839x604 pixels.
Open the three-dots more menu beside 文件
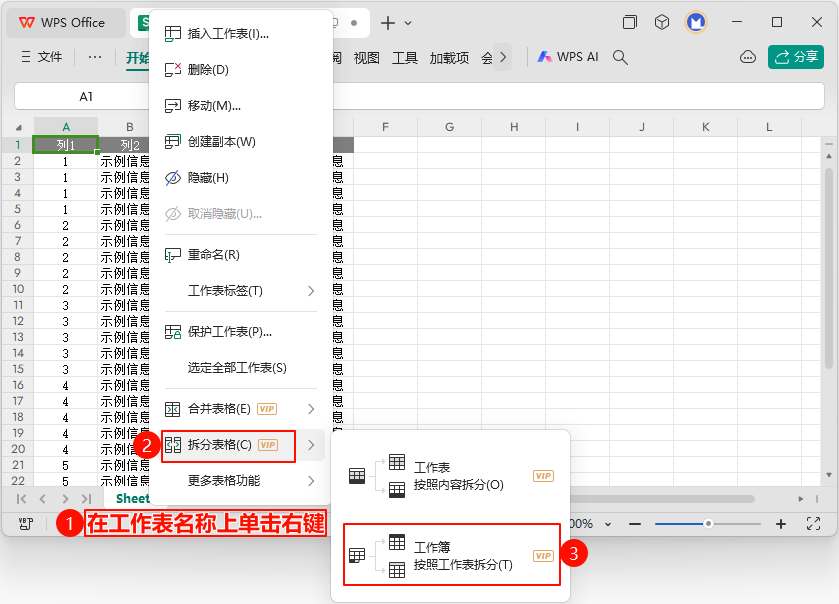pyautogui.click(x=95, y=58)
